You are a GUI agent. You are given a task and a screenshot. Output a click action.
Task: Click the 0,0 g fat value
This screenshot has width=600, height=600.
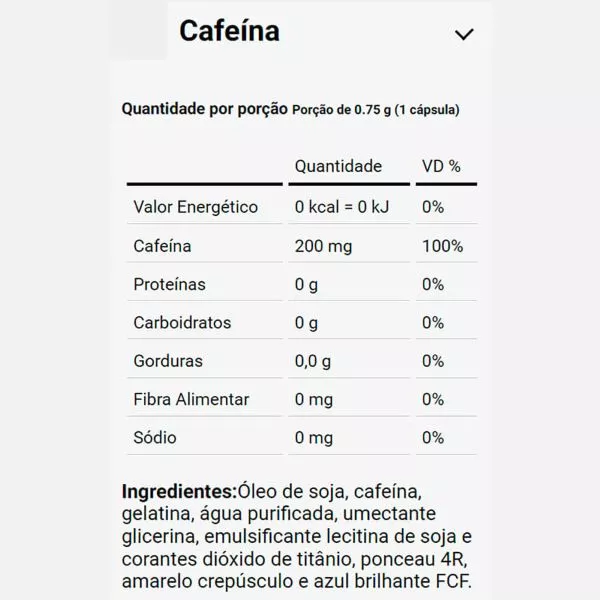313,361
